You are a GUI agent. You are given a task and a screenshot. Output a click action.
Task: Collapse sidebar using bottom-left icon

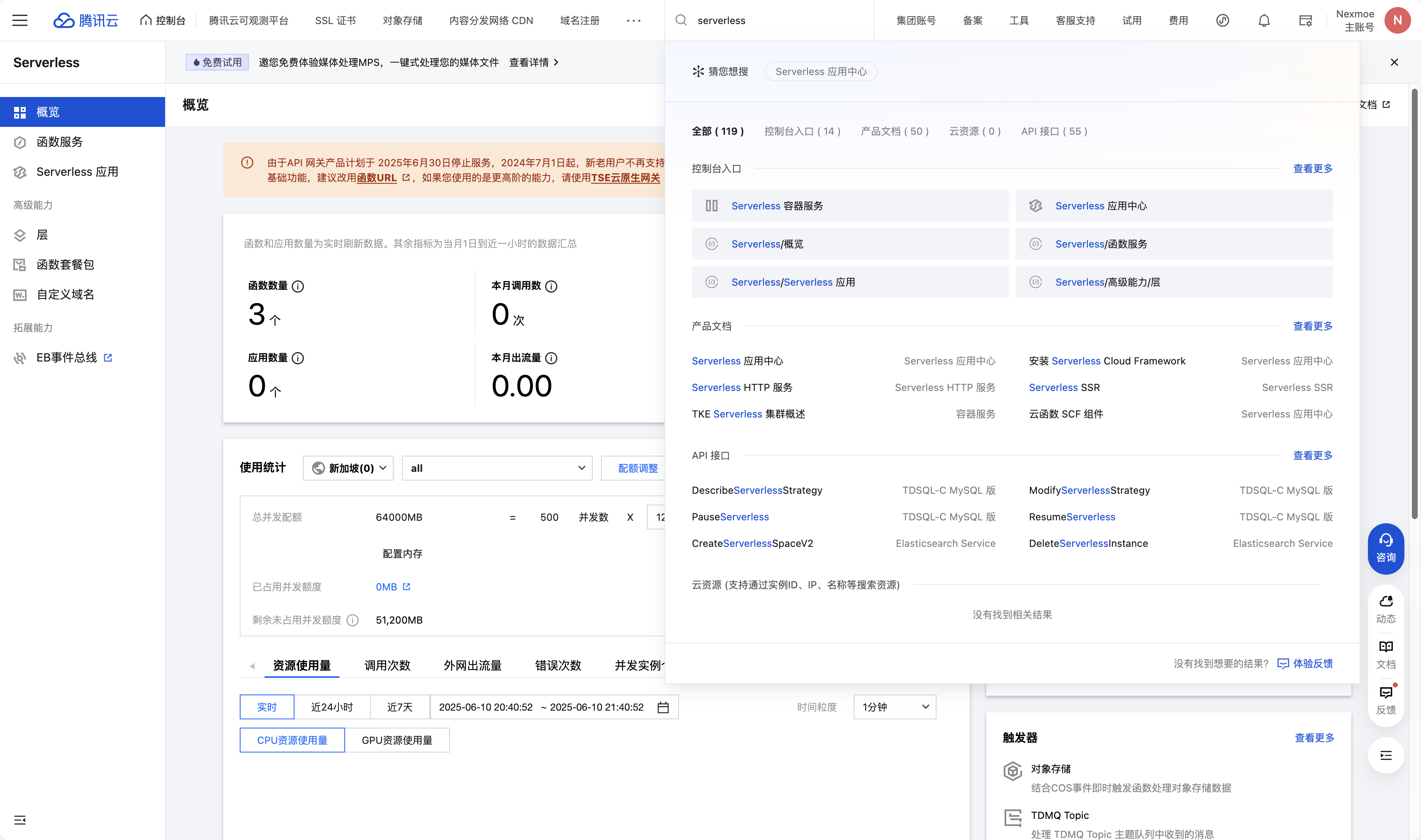(x=20, y=820)
